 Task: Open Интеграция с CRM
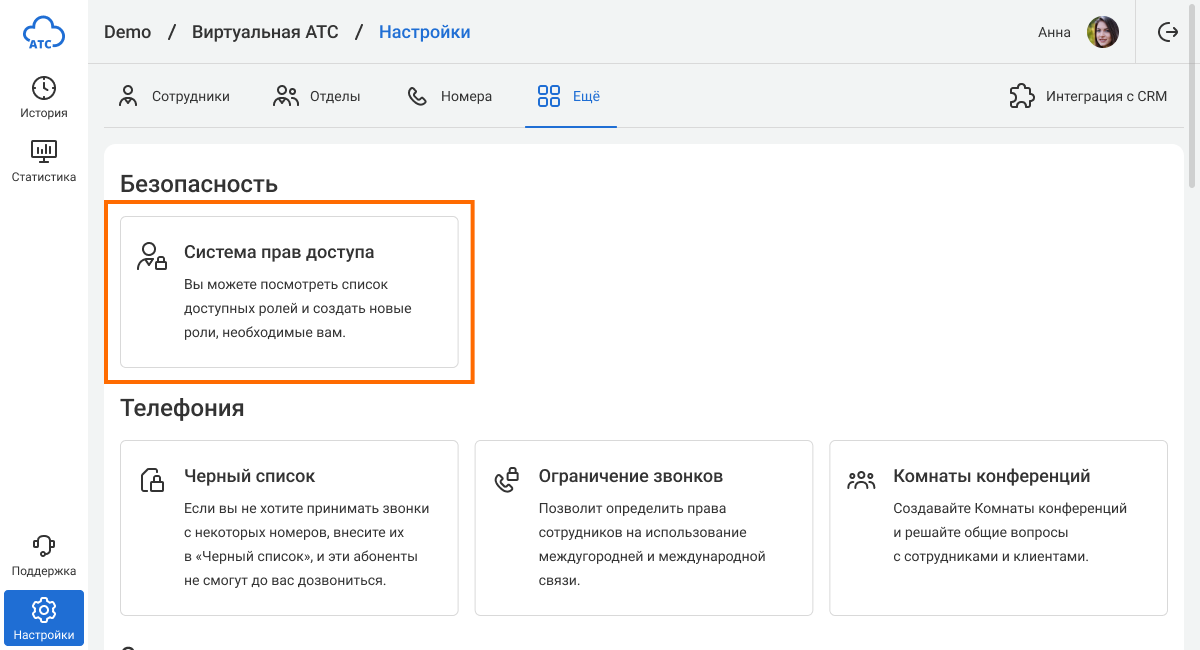tap(1088, 97)
